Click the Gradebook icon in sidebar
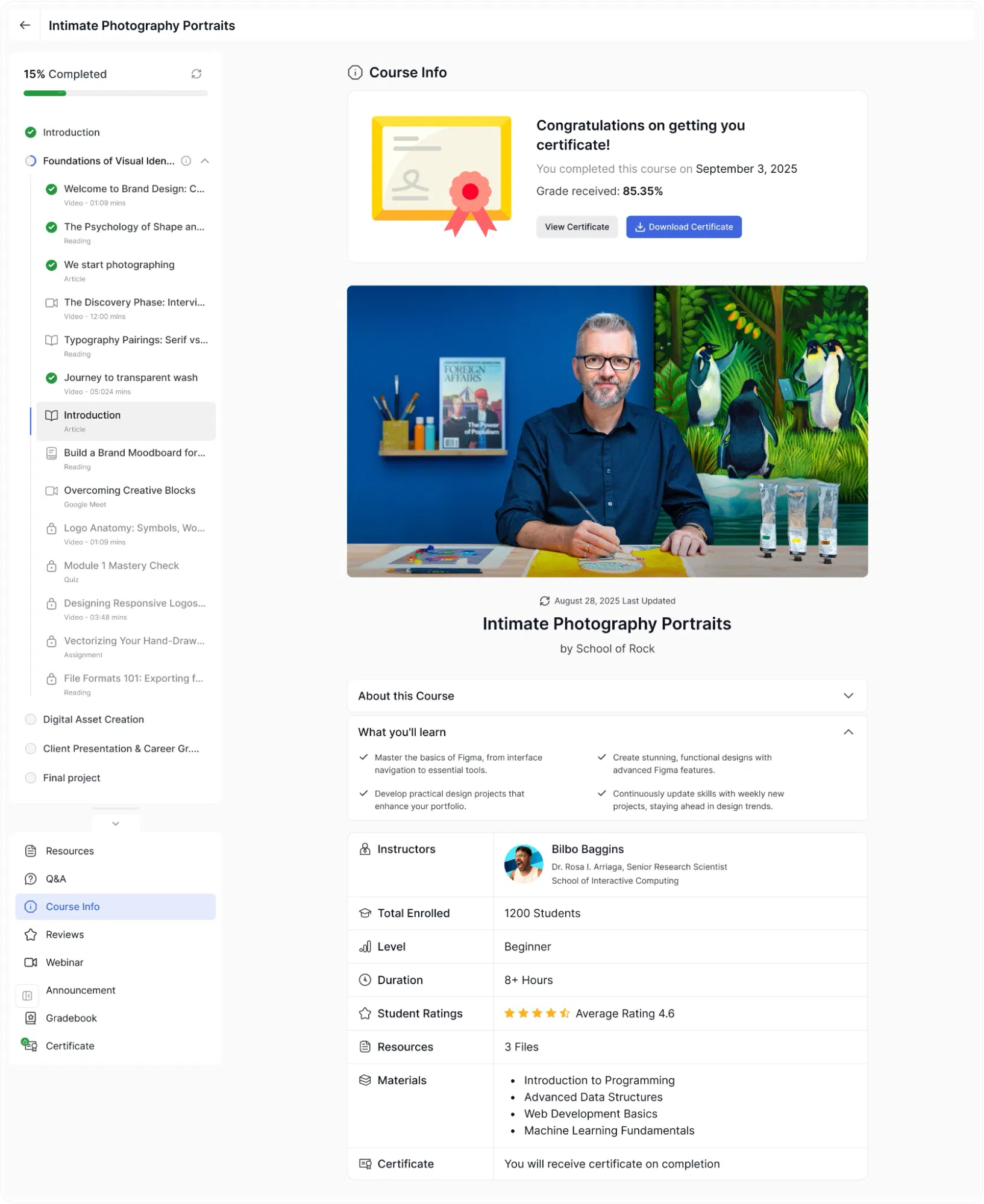Viewport: 984px width, 1204px height. pyautogui.click(x=31, y=1018)
